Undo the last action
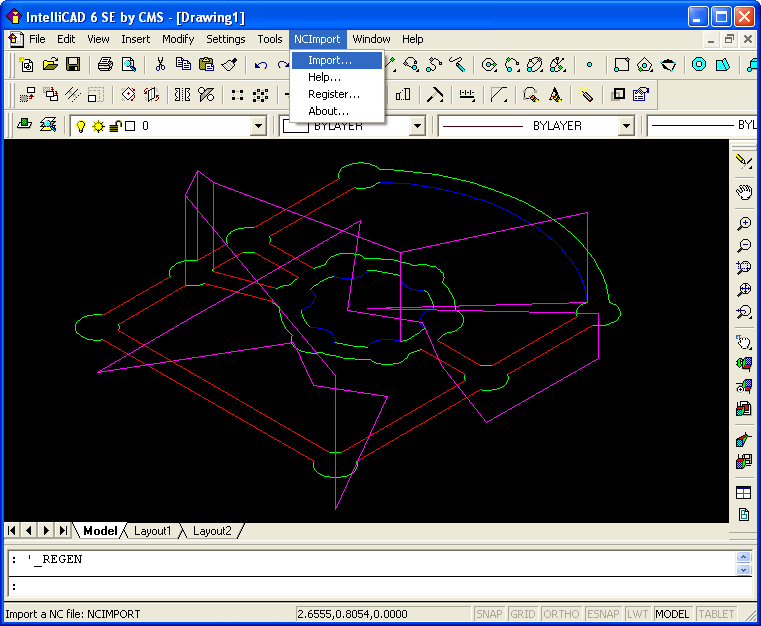761x626 pixels. tap(261, 65)
